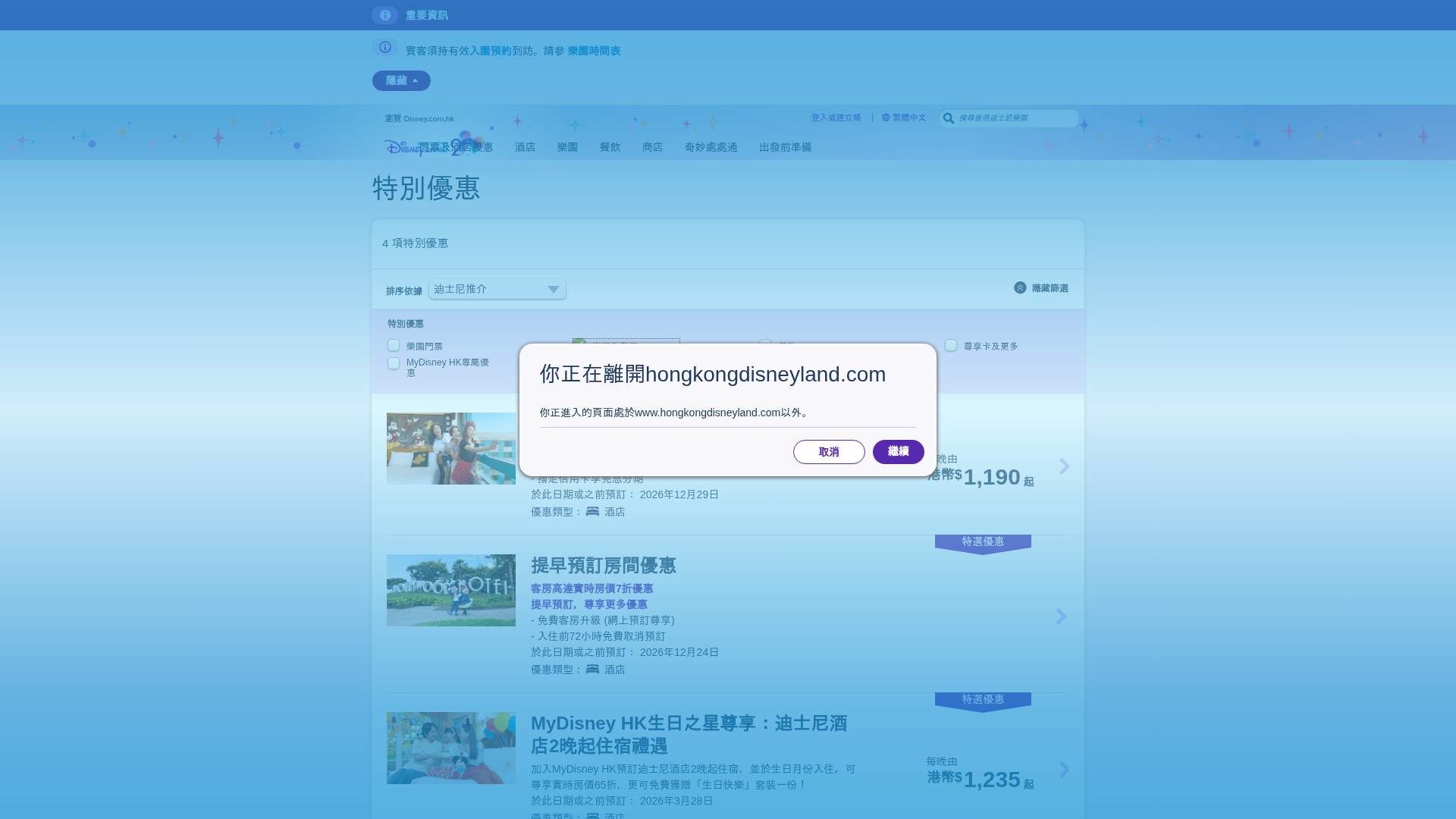Click the arrow beside the 1,190 price offer
Viewport: 1456px width, 819px height.
point(1064,466)
